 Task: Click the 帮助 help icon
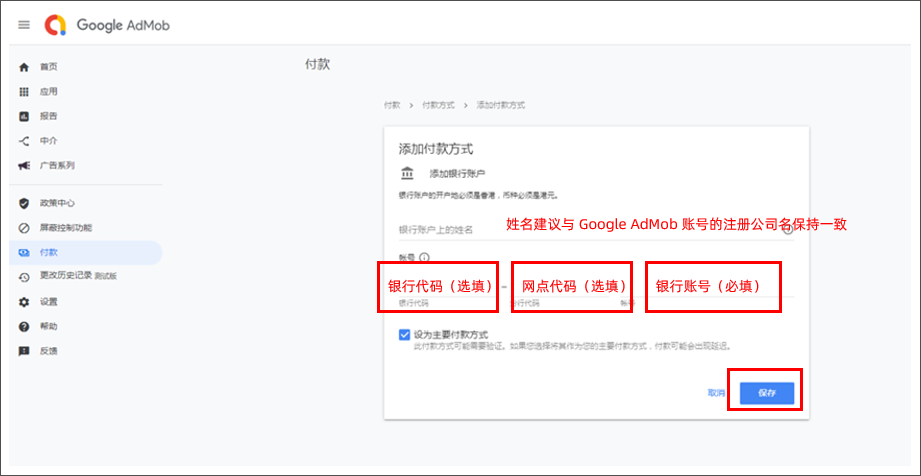tap(24, 327)
